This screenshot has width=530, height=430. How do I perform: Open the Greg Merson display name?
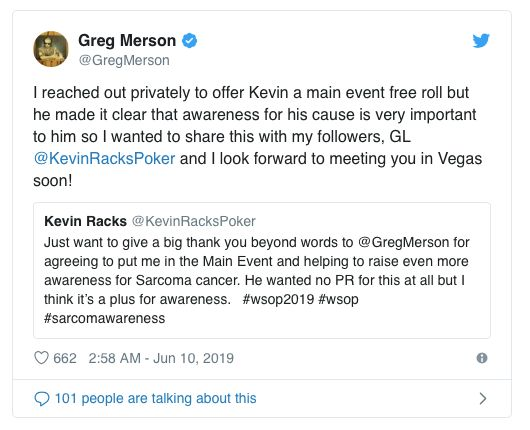pos(127,41)
